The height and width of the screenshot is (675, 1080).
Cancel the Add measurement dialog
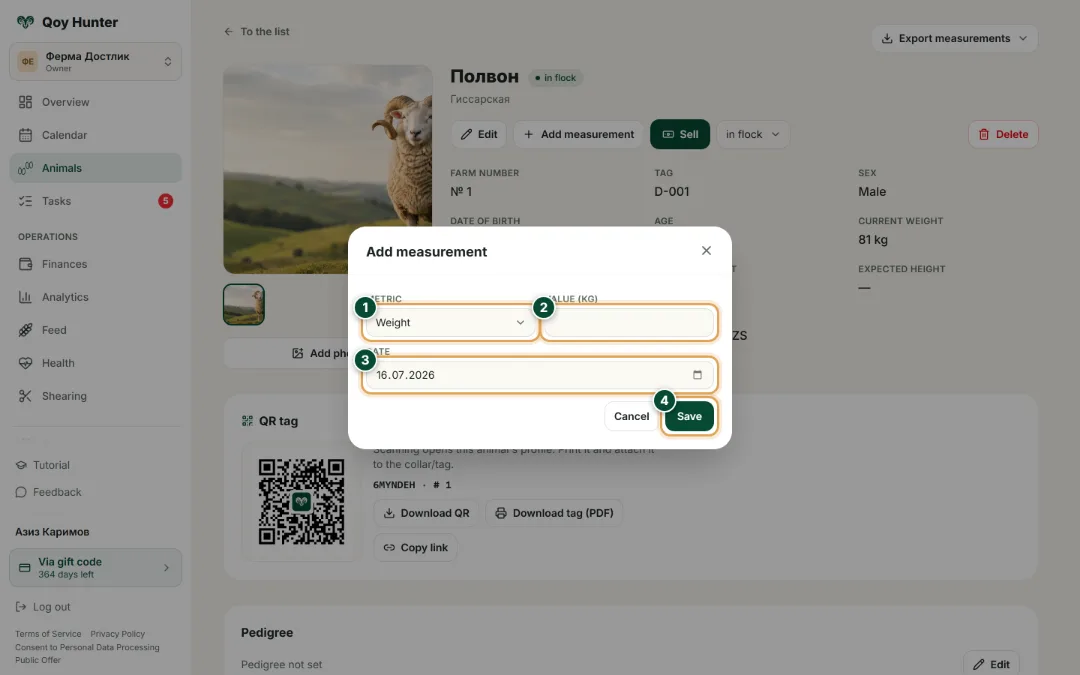[631, 416]
